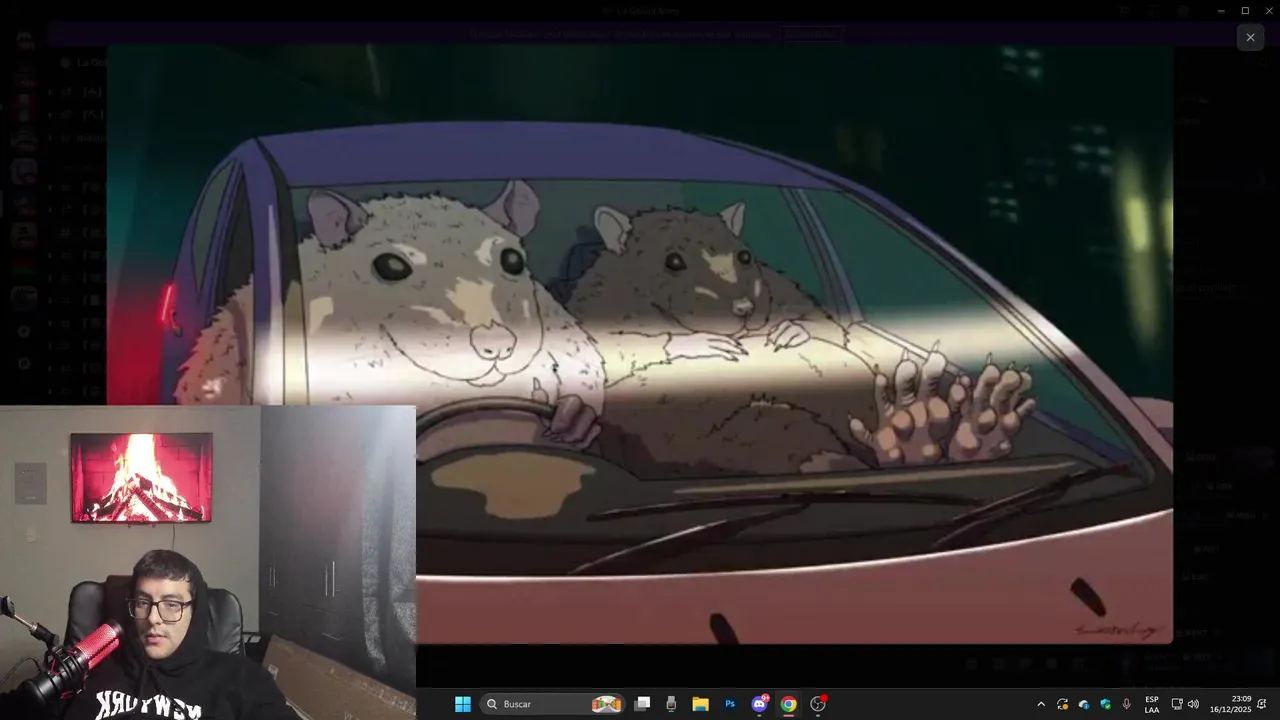Image resolution: width=1280 pixels, height=720 pixels.
Task: Open Windows Security shield tray icon
Action: (x=1105, y=704)
